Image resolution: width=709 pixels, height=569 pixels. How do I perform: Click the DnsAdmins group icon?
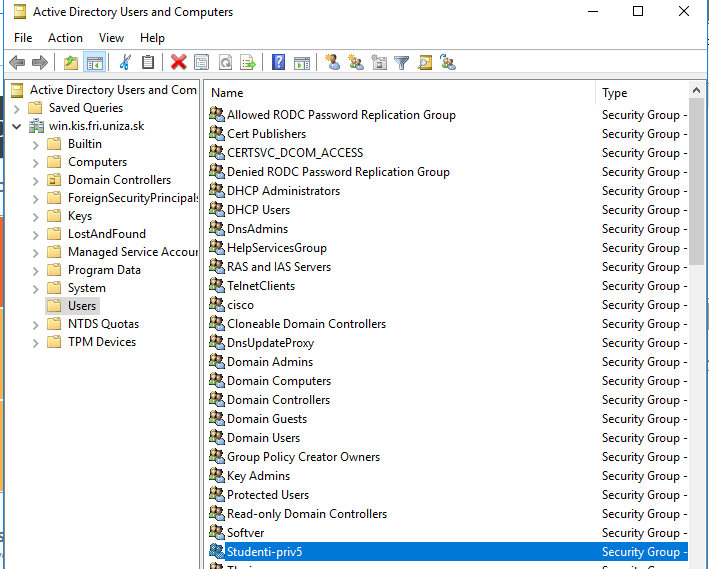point(217,228)
